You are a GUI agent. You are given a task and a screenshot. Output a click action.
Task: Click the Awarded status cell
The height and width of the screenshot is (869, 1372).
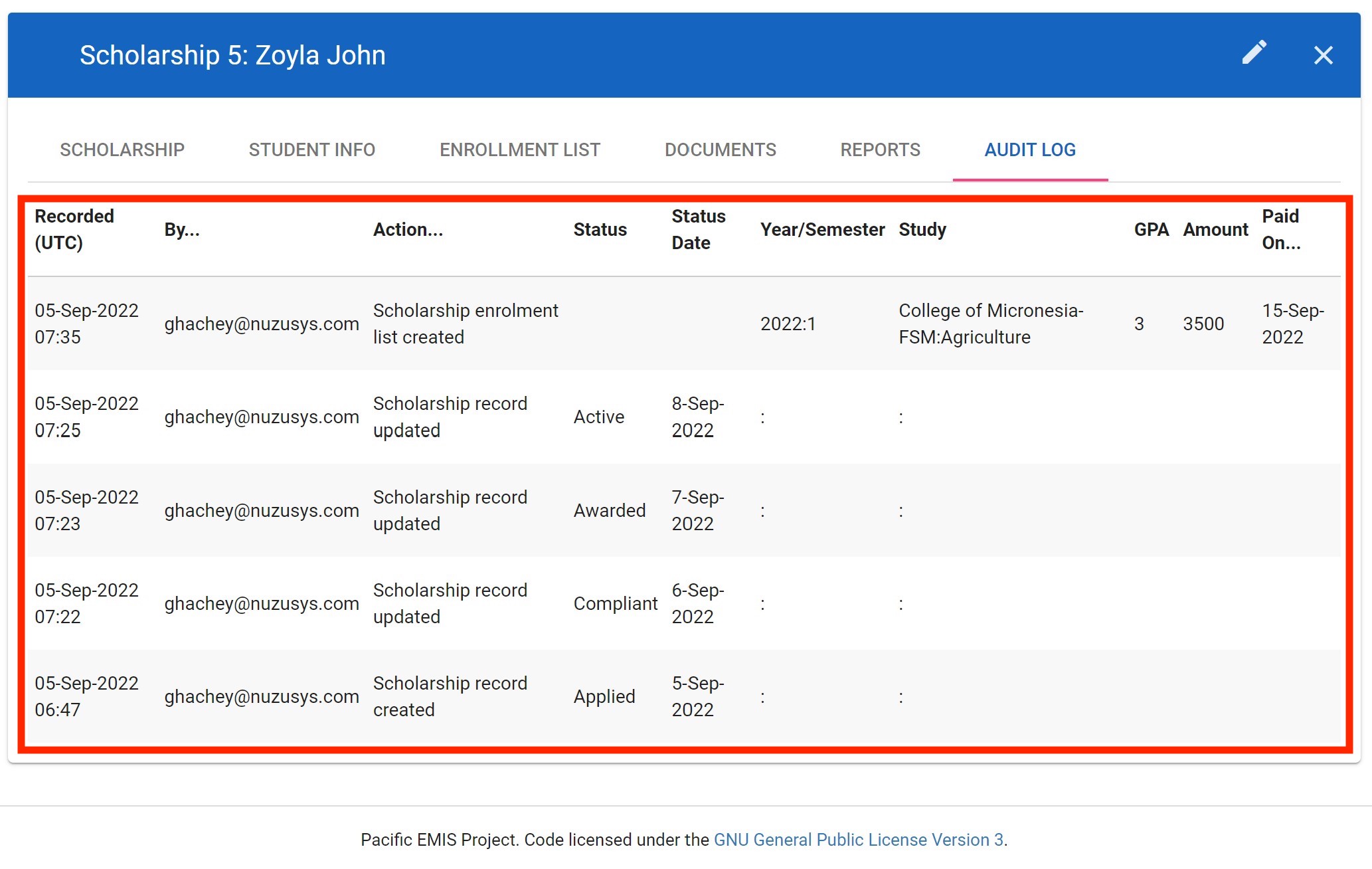tap(609, 510)
